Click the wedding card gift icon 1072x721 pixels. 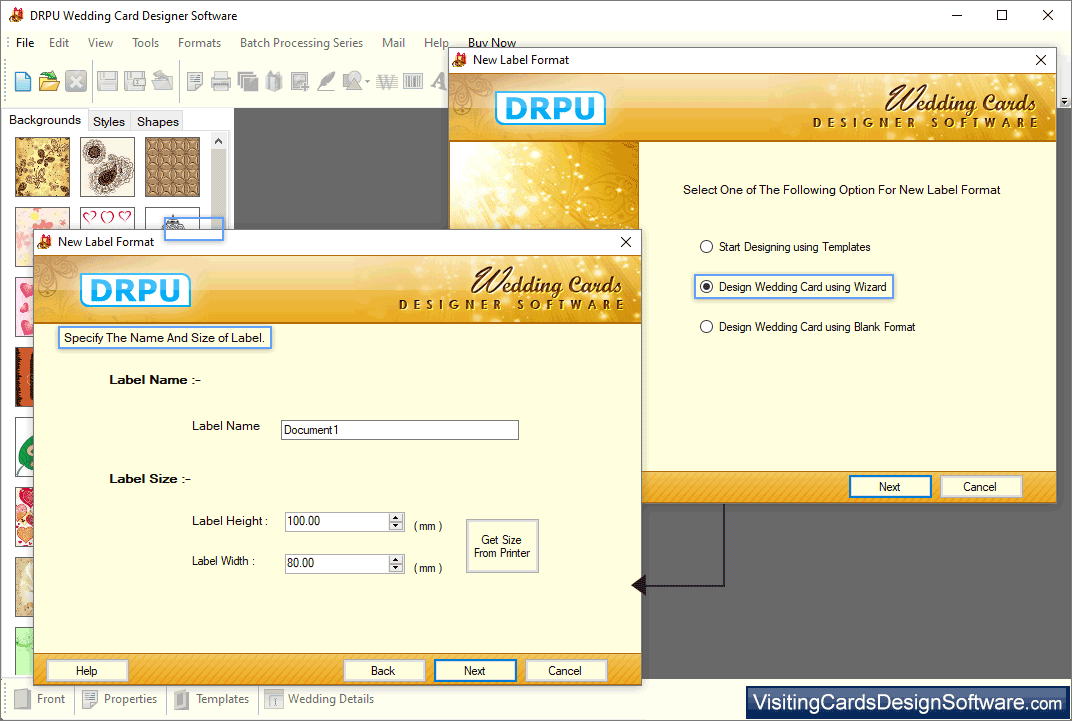click(274, 81)
